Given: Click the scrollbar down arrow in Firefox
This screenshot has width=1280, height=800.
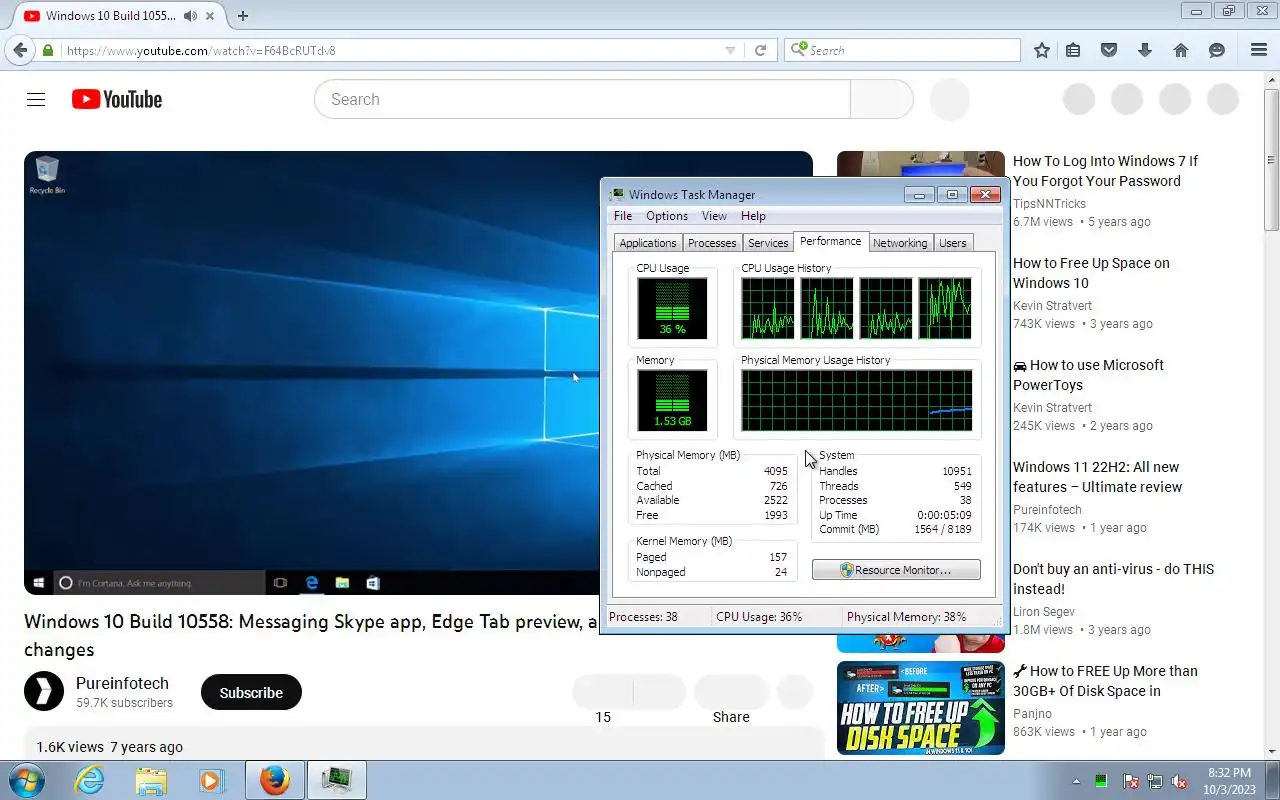Looking at the screenshot, I should click(1272, 751).
